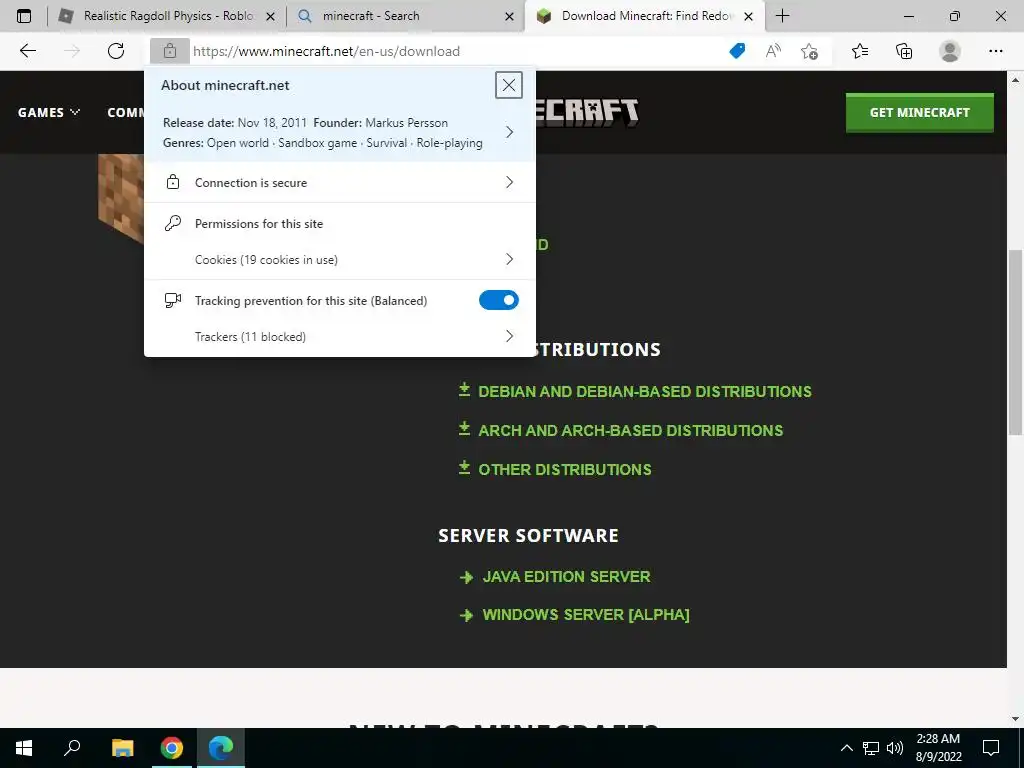This screenshot has width=1024, height=768.
Task: Open Cookies (19 cookies in use)
Action: tap(340, 259)
